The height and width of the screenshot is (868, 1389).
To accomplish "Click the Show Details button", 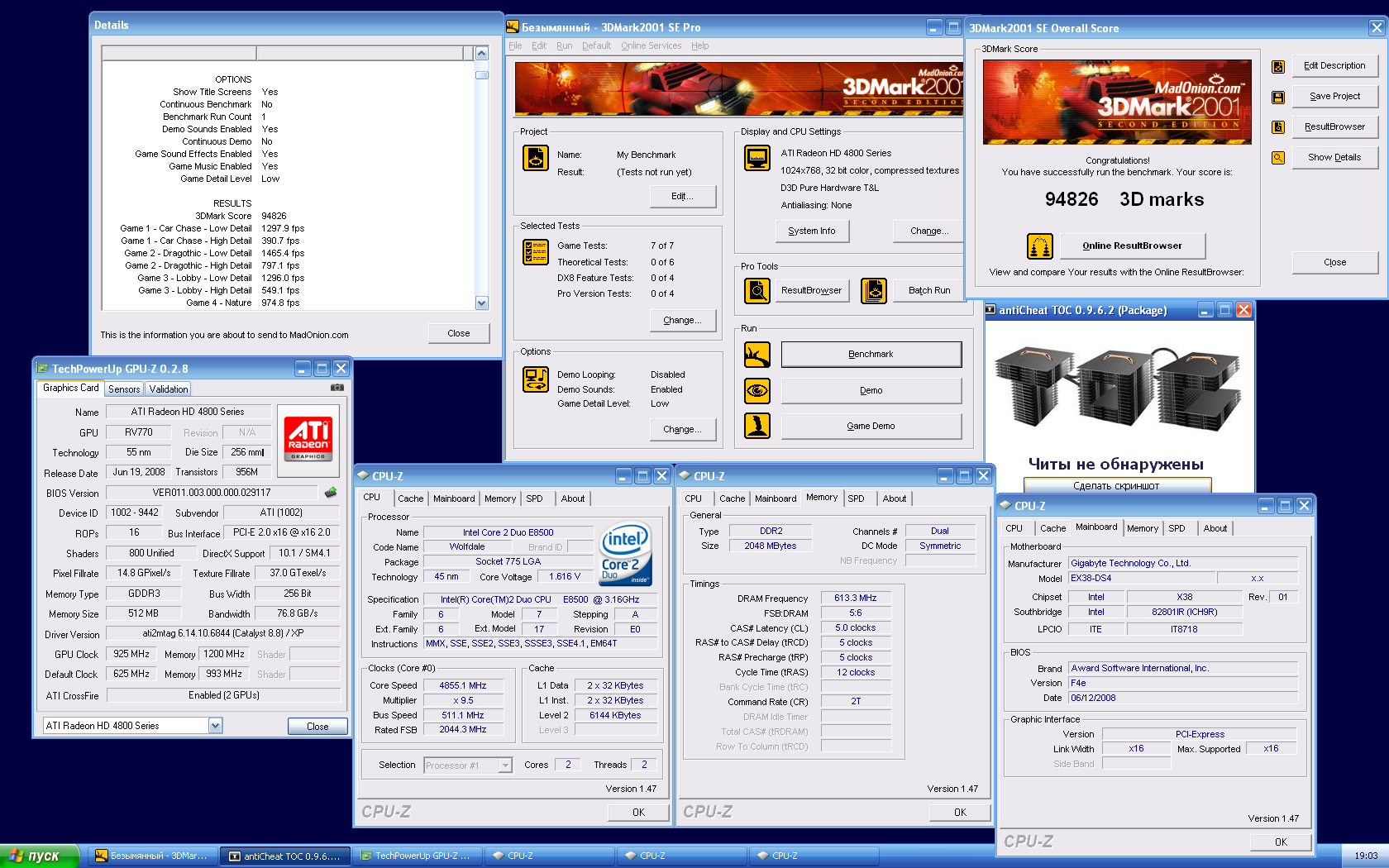I will (1334, 157).
